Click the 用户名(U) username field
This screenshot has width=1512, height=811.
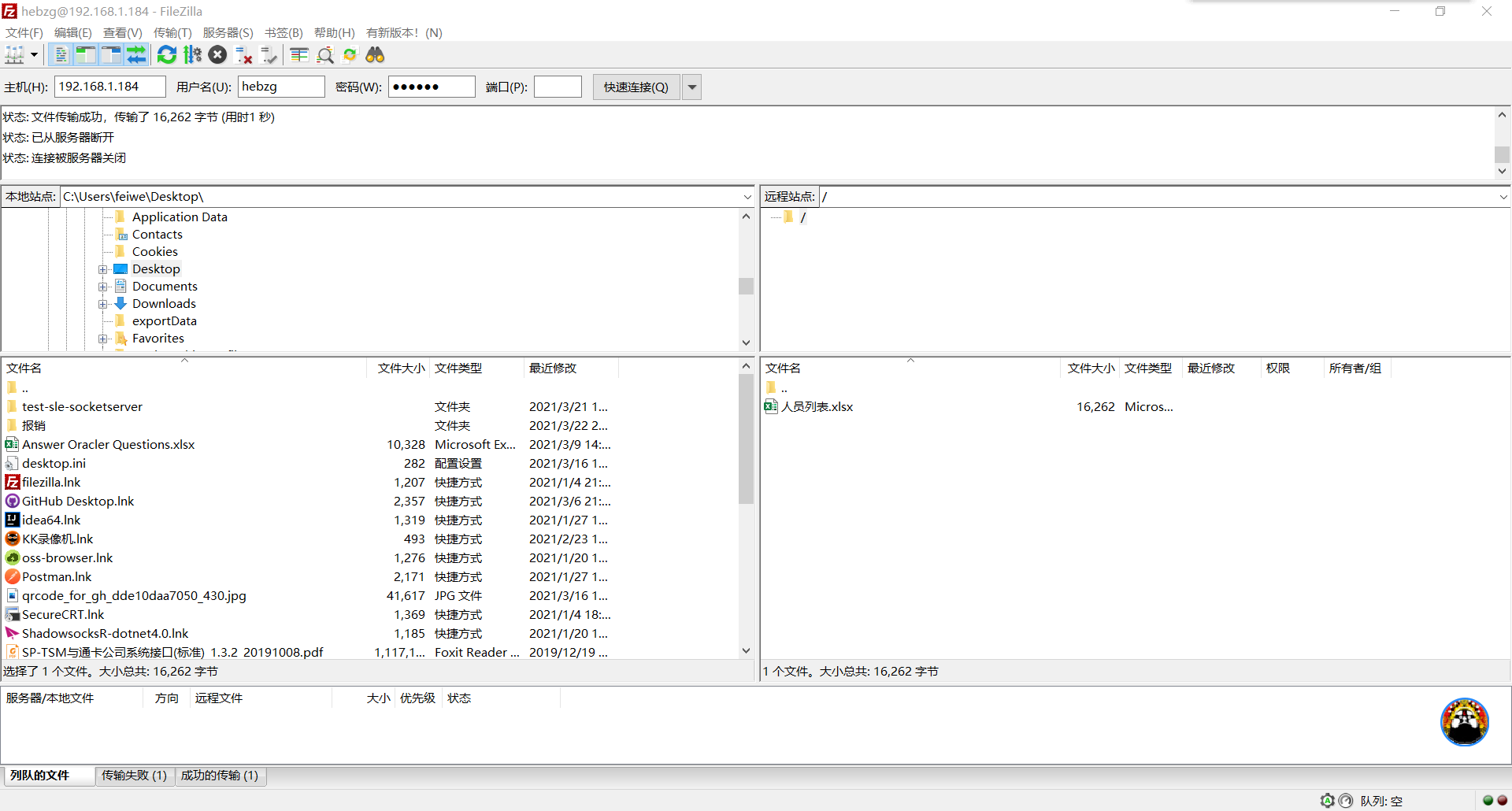point(281,87)
